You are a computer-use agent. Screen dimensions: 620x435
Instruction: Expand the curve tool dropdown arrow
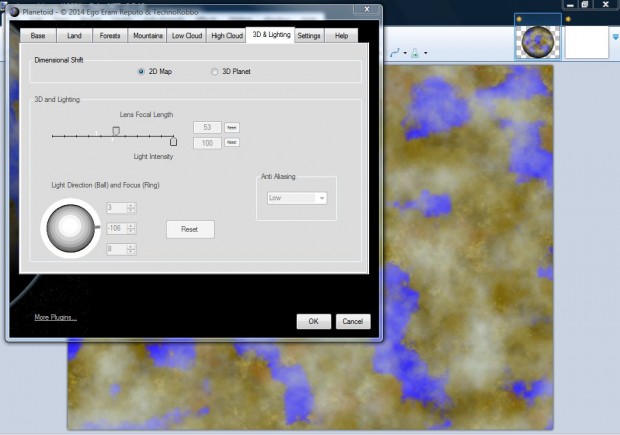[404, 53]
